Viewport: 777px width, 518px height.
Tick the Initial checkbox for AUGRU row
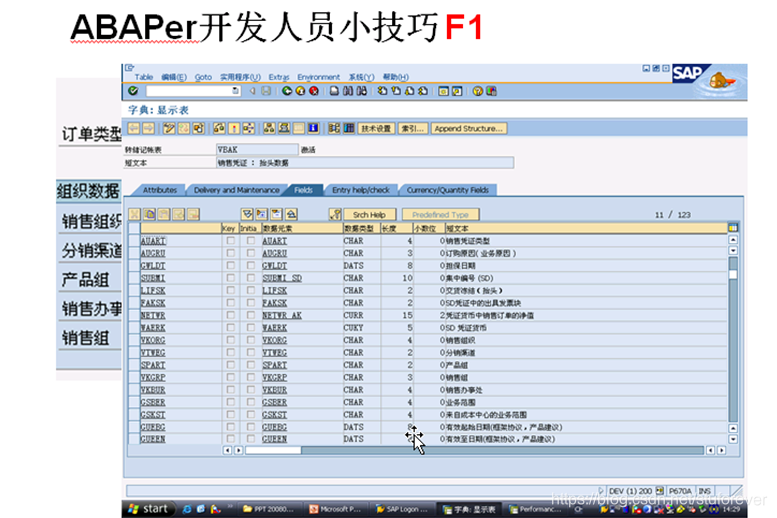[251, 253]
